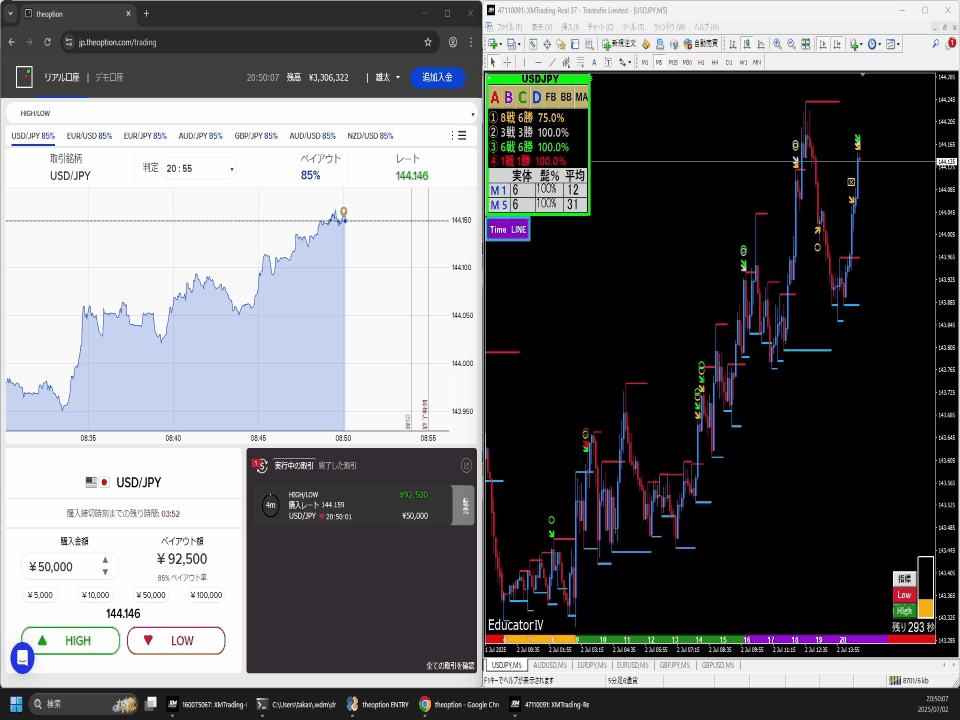Switch chart to bar chart style
This screenshot has width=960, height=720.
point(733,44)
